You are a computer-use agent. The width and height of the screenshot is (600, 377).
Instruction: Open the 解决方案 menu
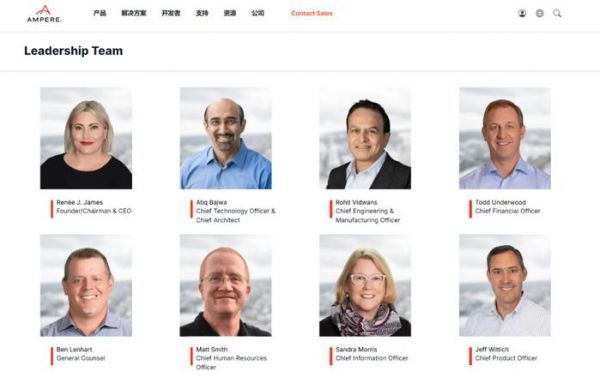pos(134,13)
